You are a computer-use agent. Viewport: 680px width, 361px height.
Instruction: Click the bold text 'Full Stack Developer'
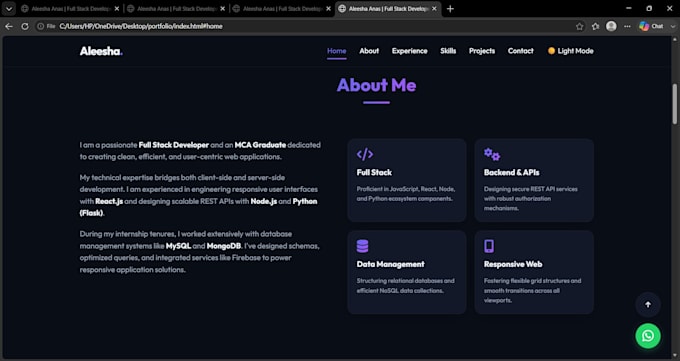tap(173, 145)
